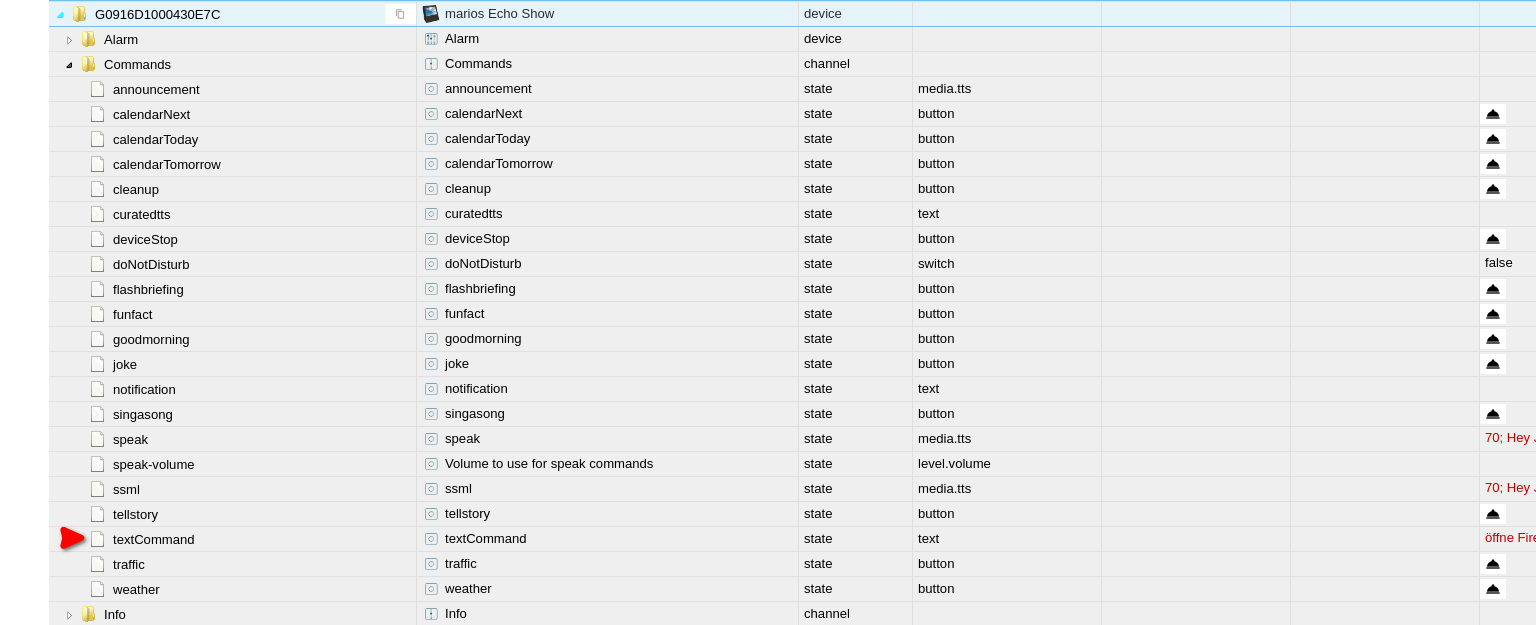
Task: Click copy icon beside G0916D1000430E7C
Action: (400, 14)
